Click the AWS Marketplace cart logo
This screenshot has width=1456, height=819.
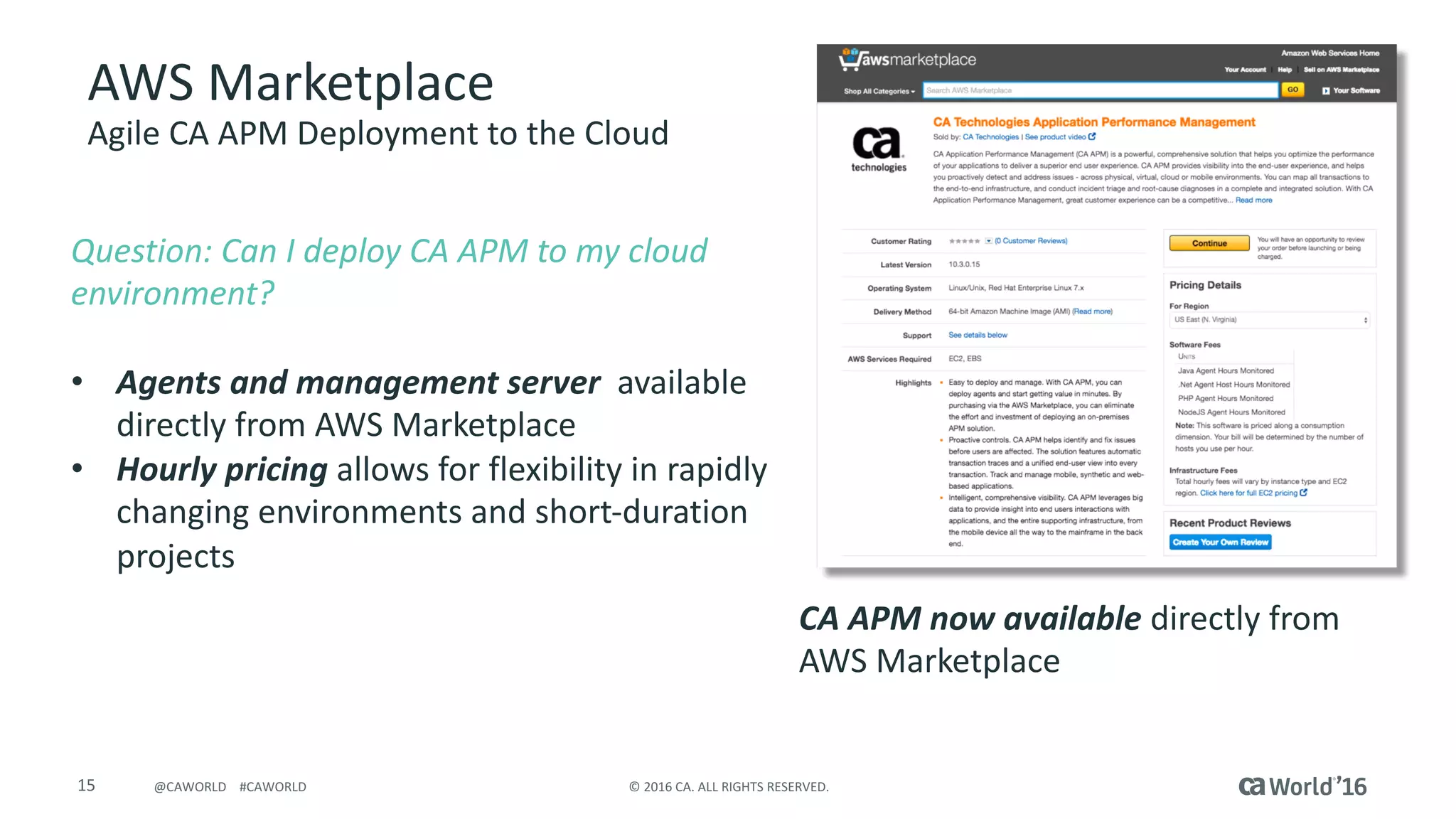[908, 60]
